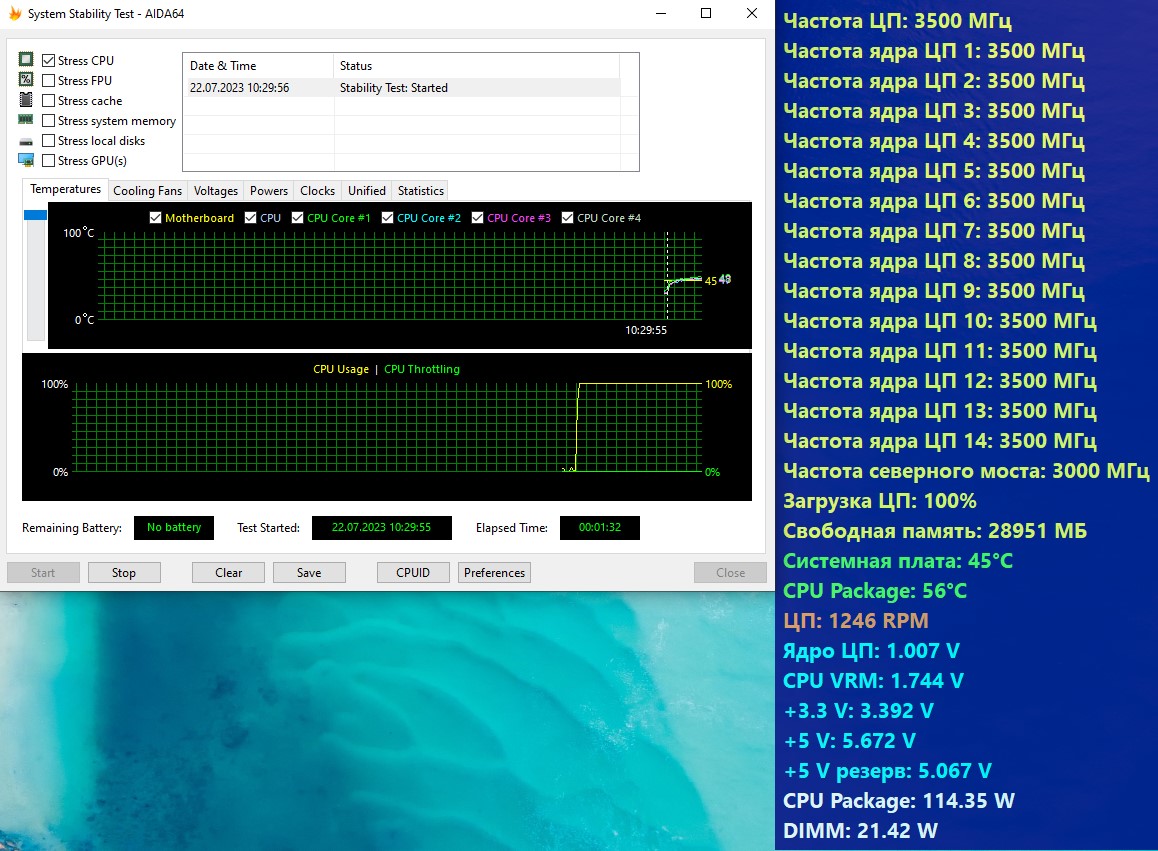Image resolution: width=1158 pixels, height=851 pixels.
Task: Click the 10:29:55 time marker on temperature graph
Action: 646,330
